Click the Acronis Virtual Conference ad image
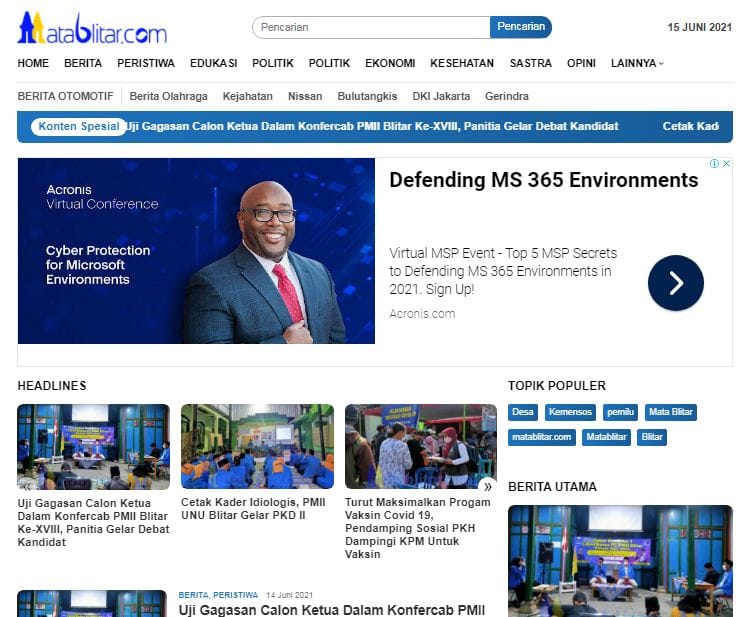 196,251
